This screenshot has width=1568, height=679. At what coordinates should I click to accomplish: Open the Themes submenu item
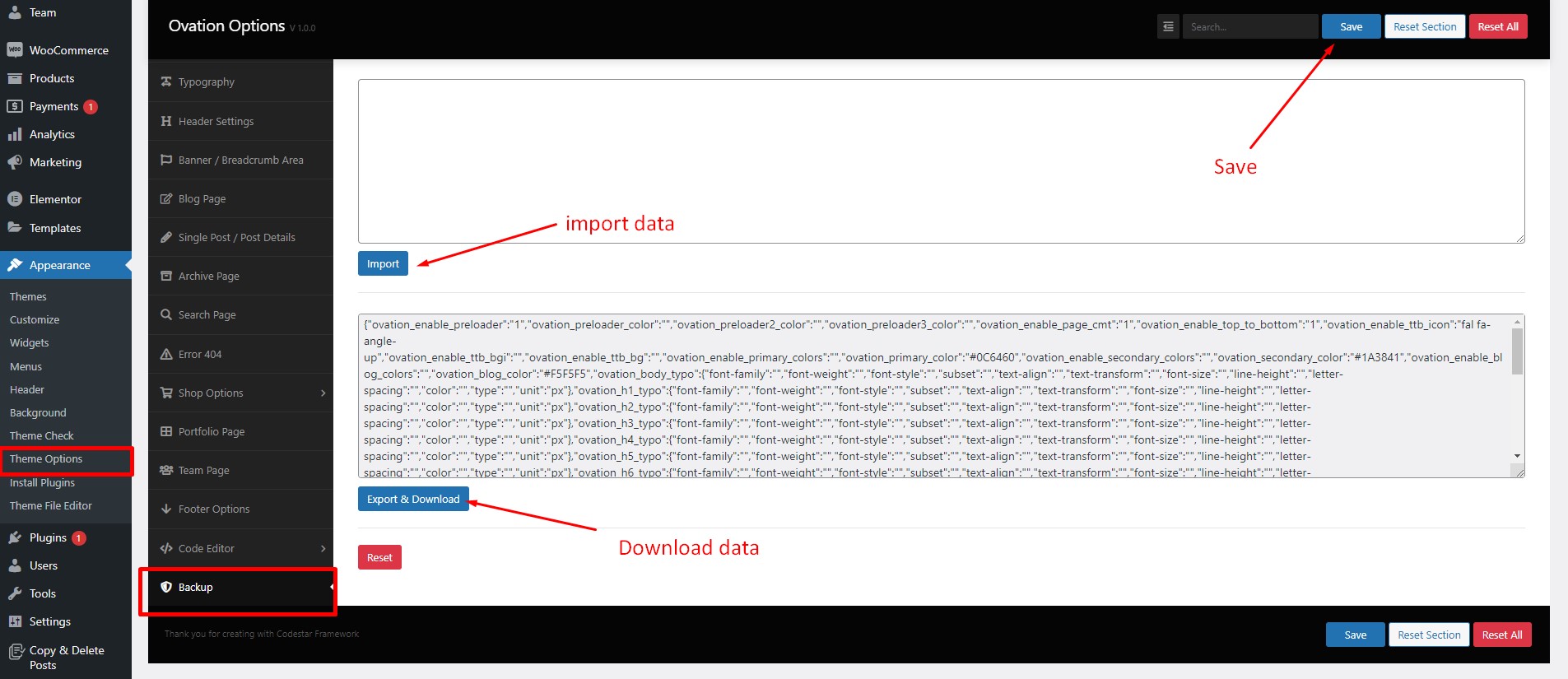pyautogui.click(x=28, y=296)
